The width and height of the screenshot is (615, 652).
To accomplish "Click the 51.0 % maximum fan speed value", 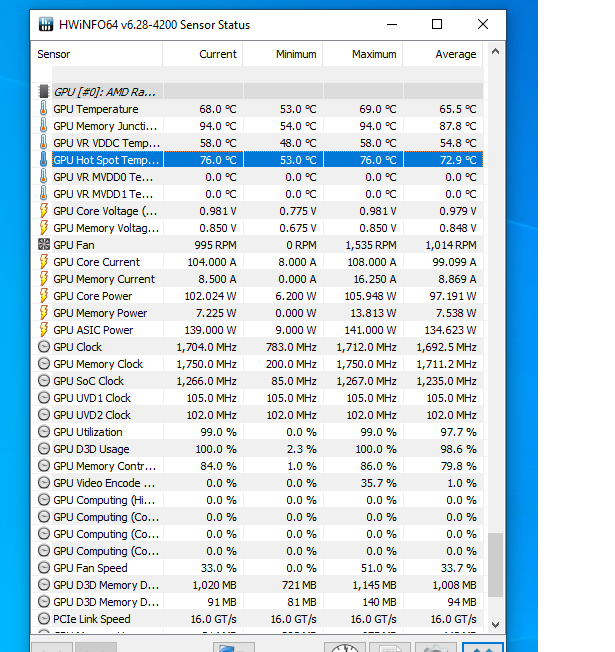I will (378, 568).
